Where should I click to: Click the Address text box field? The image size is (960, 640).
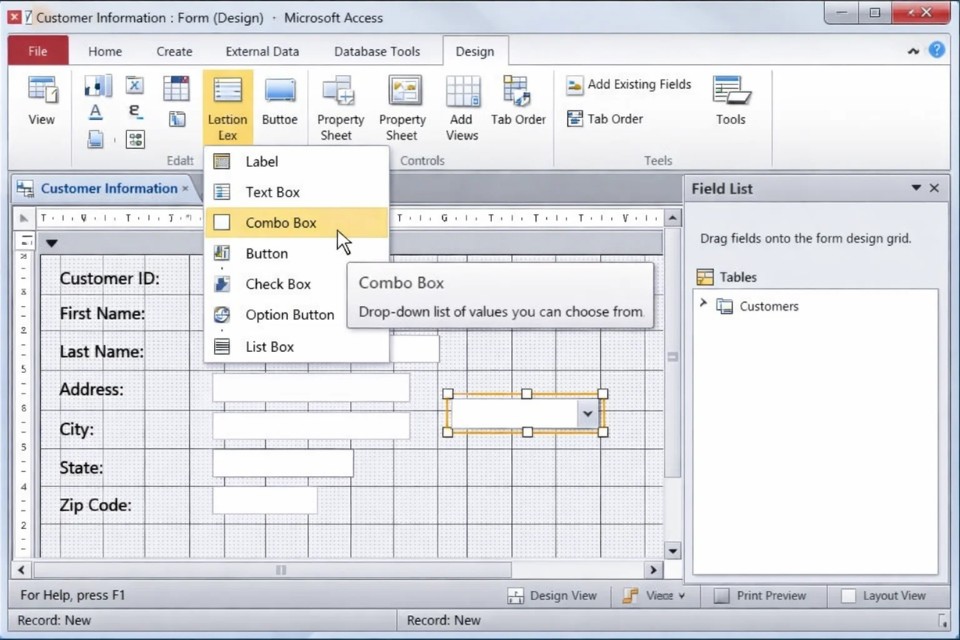tap(311, 389)
